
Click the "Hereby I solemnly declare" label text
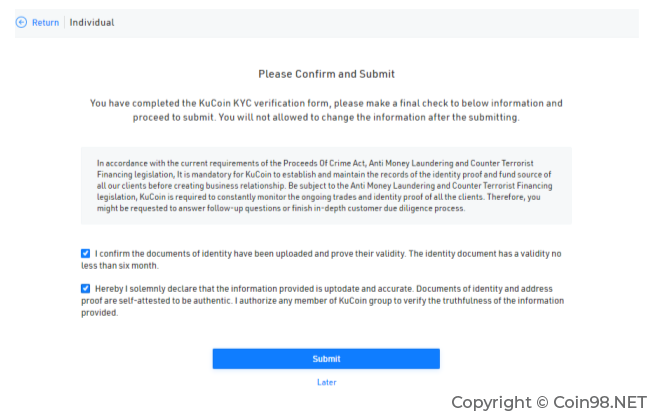(323, 301)
